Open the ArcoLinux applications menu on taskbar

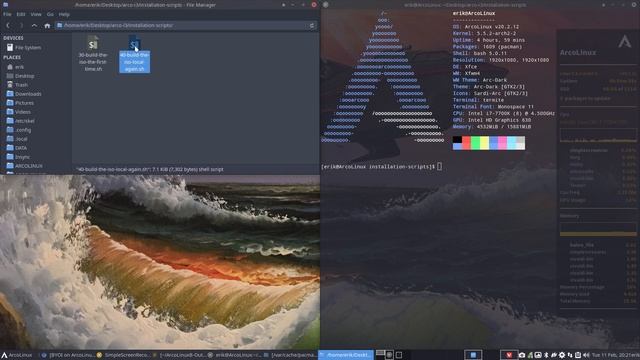(x=17, y=355)
